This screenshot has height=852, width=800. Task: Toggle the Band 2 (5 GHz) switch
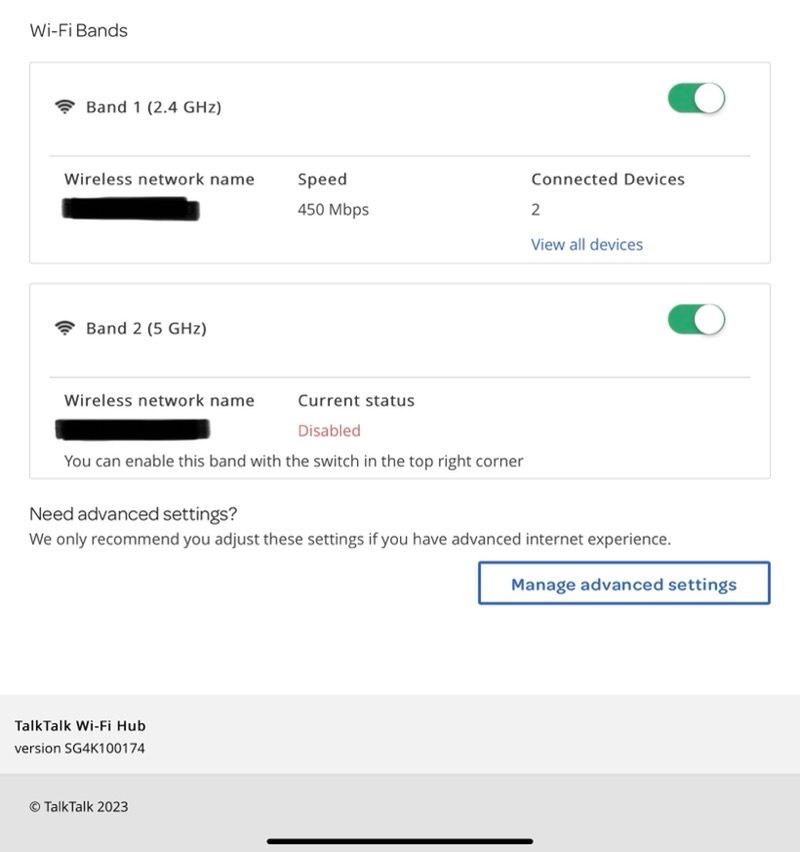[696, 320]
